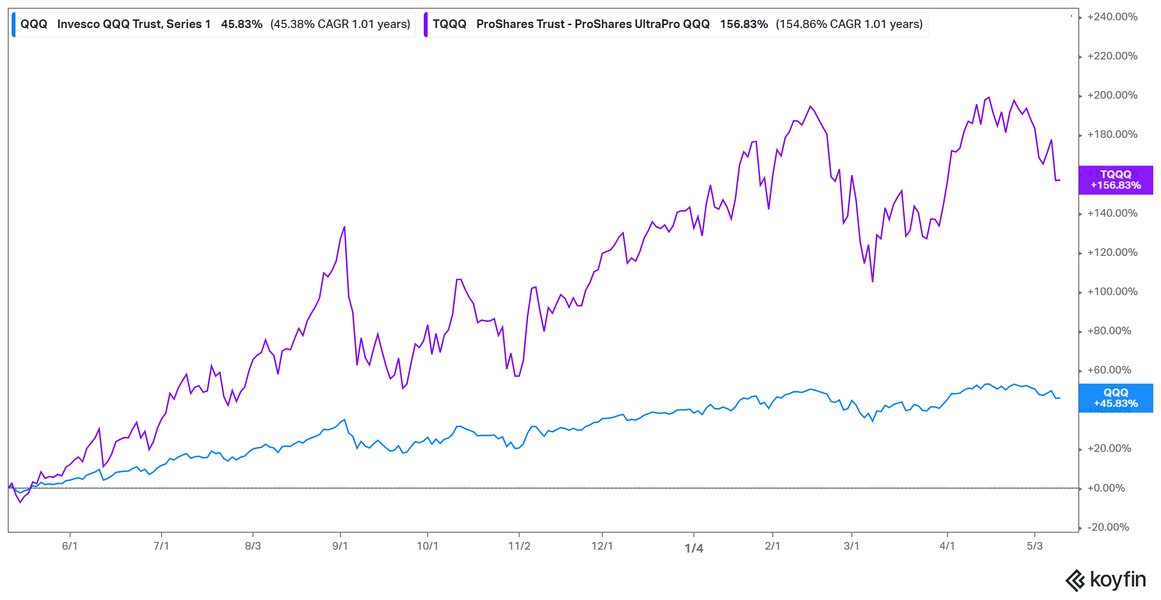Click the 10/1 date label

428,546
